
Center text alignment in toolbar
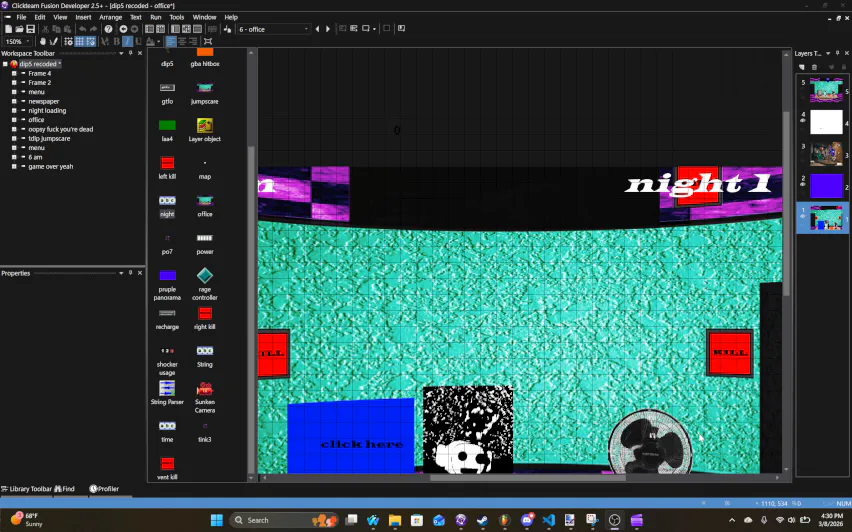182,41
